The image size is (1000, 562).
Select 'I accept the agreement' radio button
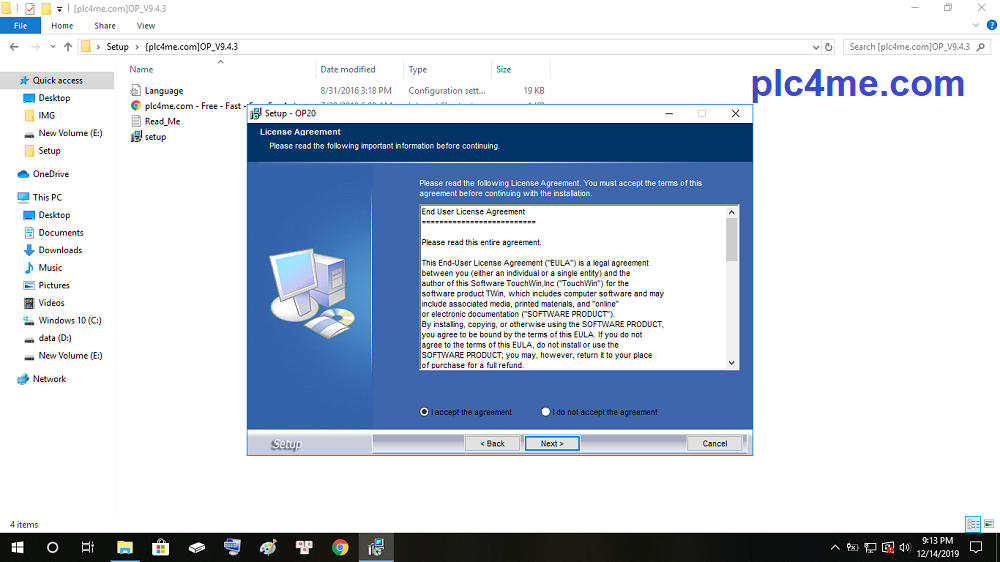425,412
